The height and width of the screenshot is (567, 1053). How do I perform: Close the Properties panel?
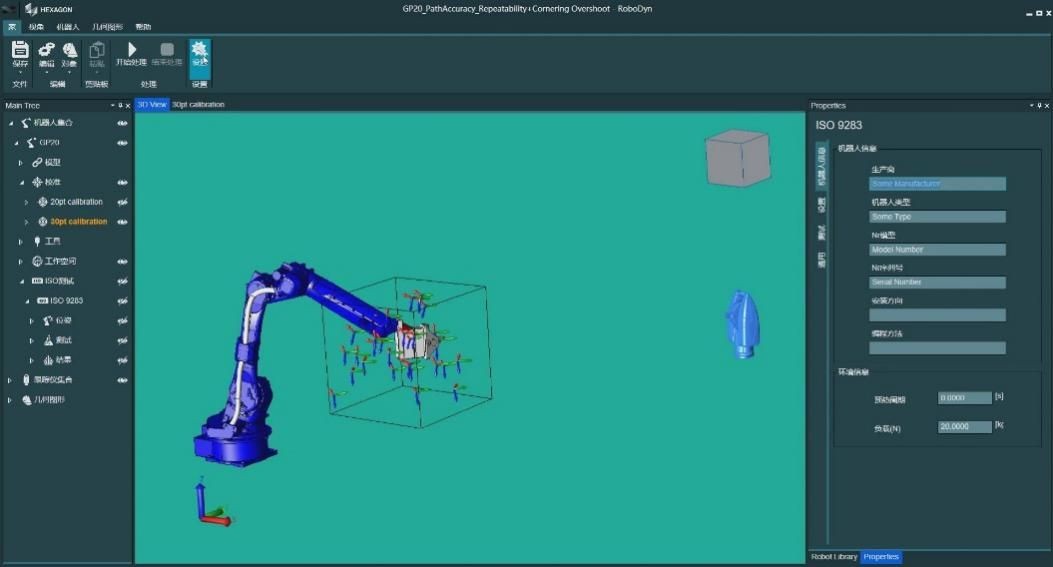pyautogui.click(x=1046, y=105)
